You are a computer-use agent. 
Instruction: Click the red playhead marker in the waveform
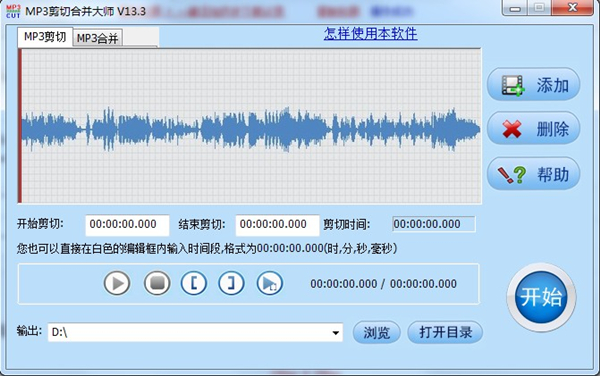[20, 125]
